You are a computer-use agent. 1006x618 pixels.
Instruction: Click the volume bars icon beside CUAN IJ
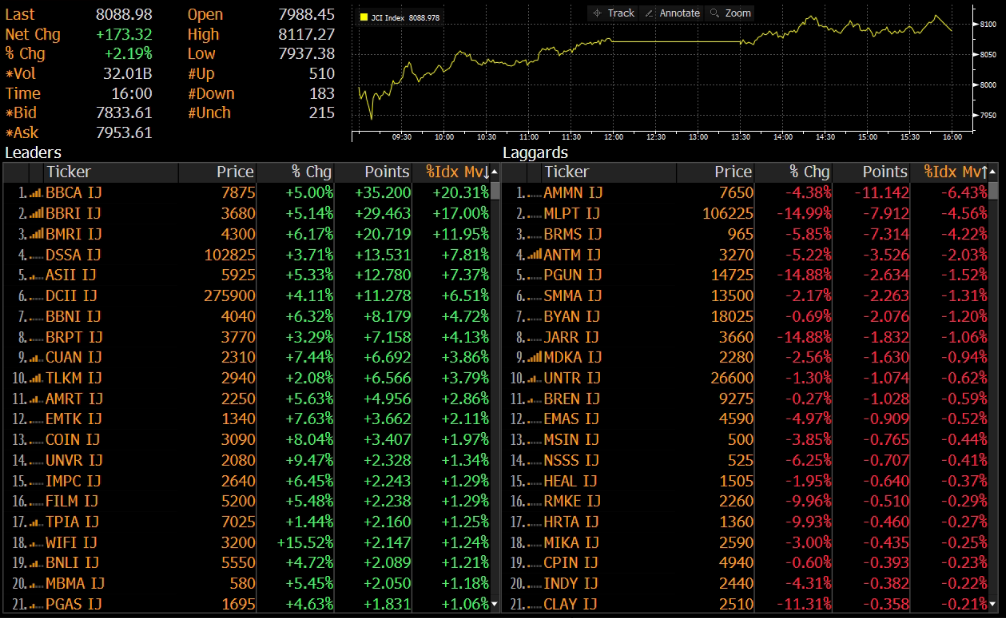pos(35,358)
